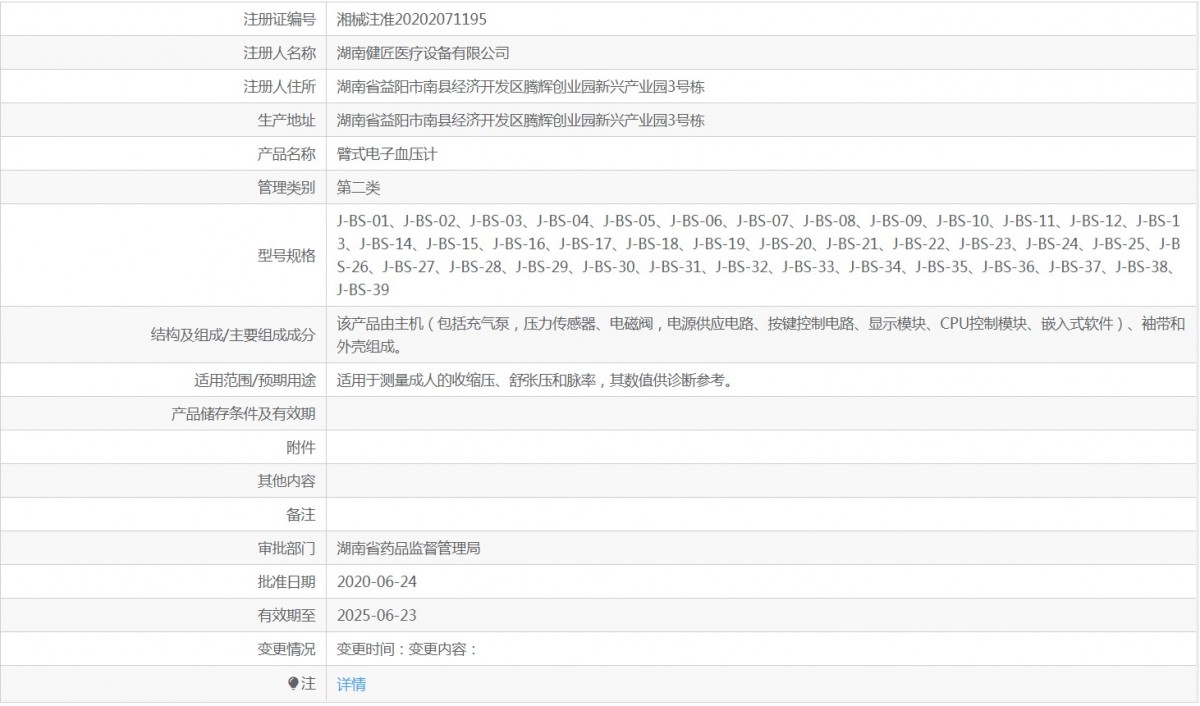Select the category value 第二类

pyautogui.click(x=359, y=187)
